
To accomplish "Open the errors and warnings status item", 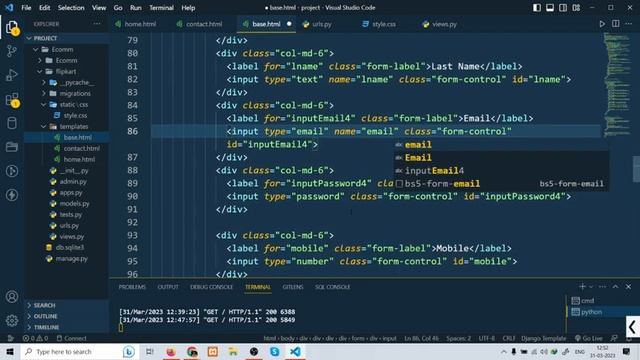I will 35,338.
